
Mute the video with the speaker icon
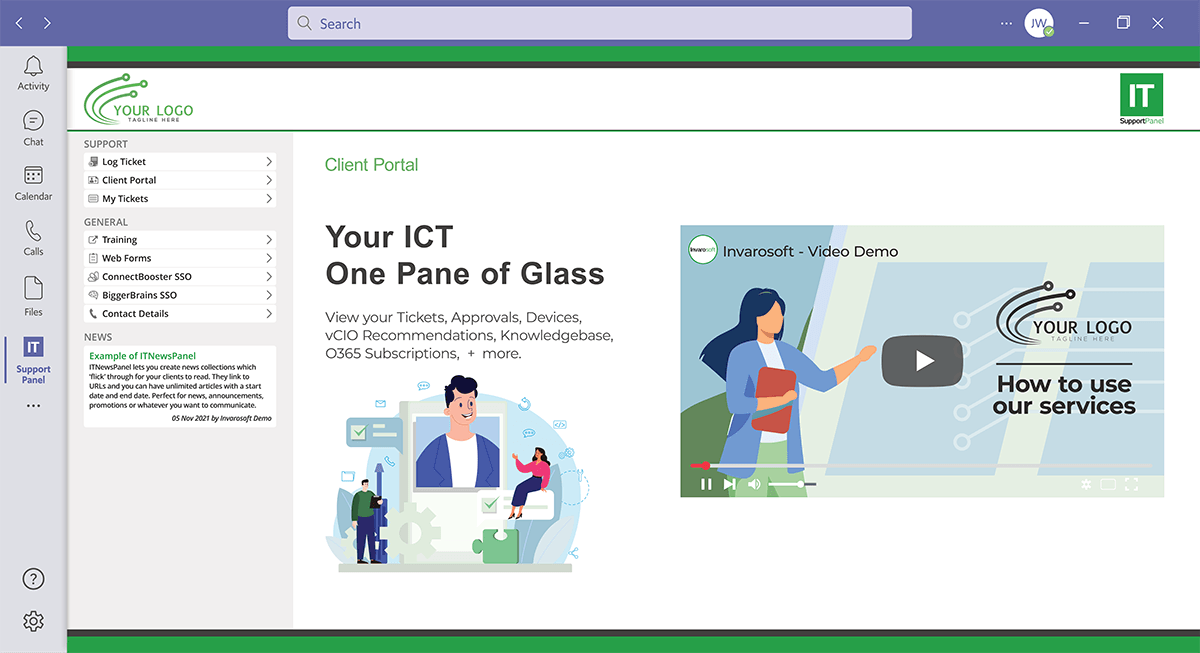point(754,484)
